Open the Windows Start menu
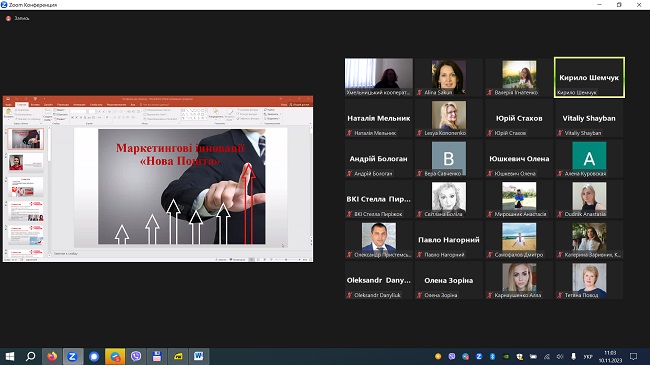This screenshot has width=650, height=365. pos(10,356)
